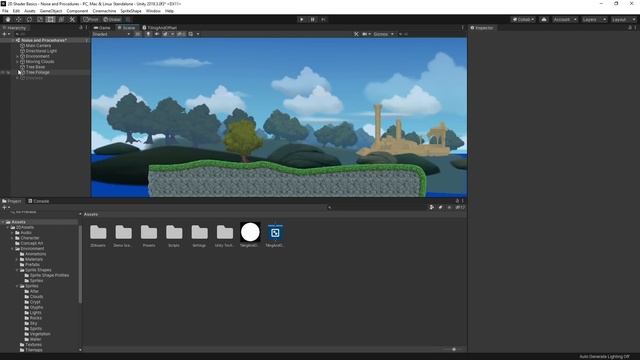The image size is (640, 360).
Task: Open the Window menu
Action: click(153, 11)
